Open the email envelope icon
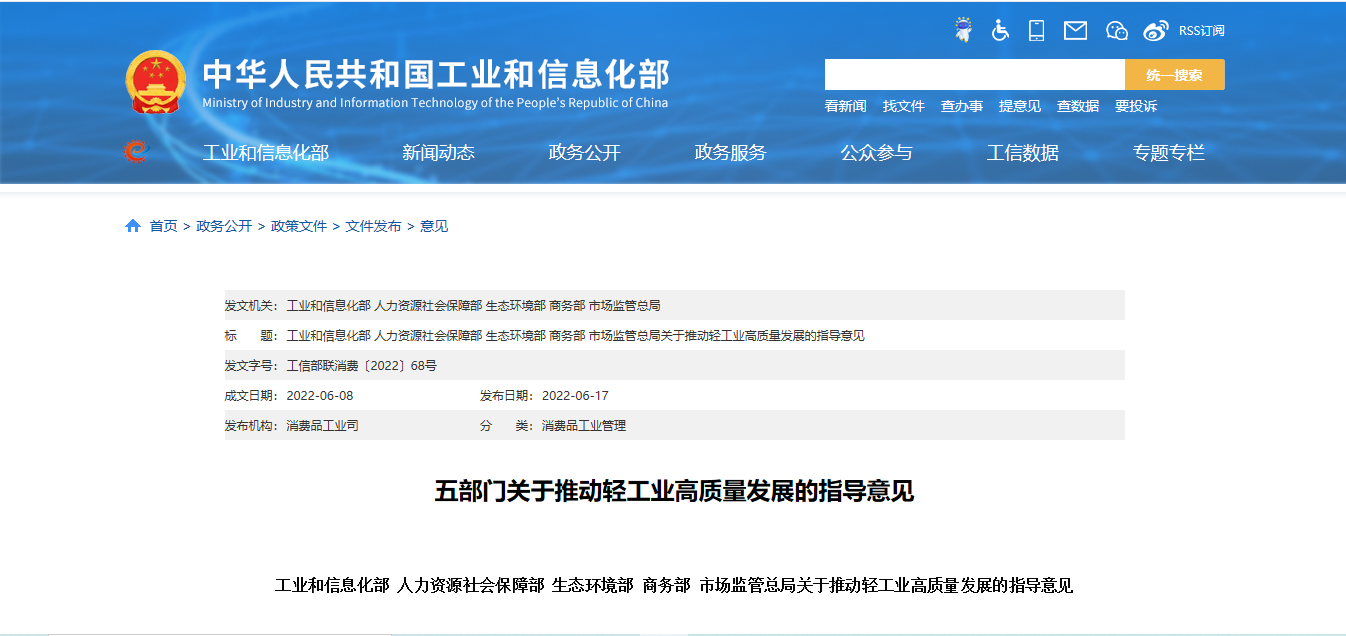 [1074, 30]
